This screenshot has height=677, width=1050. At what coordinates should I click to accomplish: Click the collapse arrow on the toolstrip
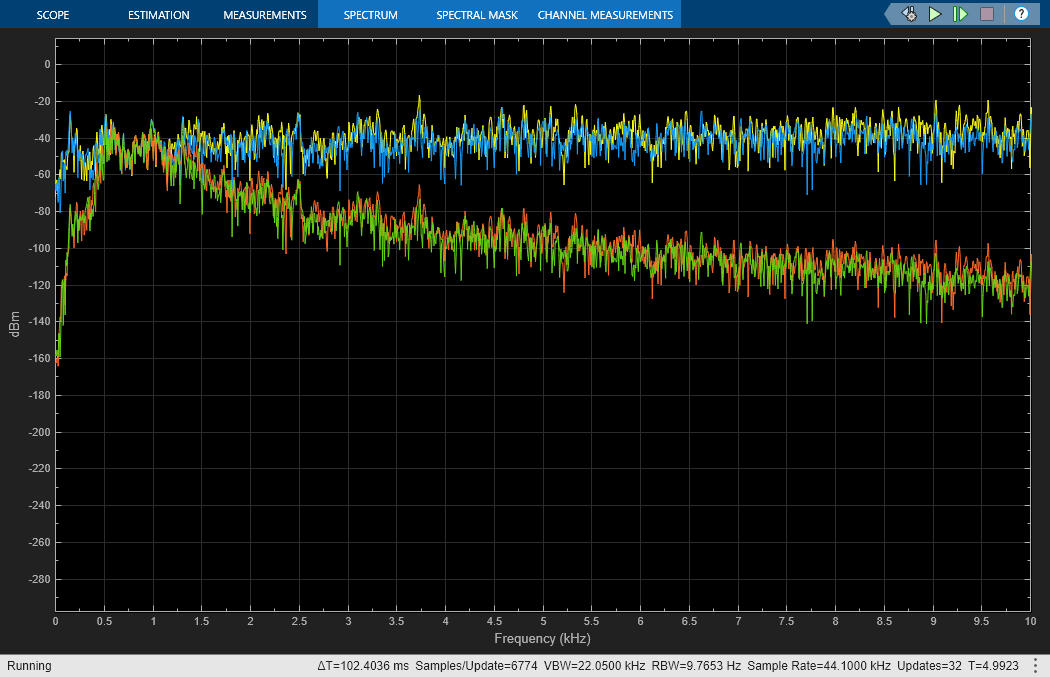[x=886, y=13]
